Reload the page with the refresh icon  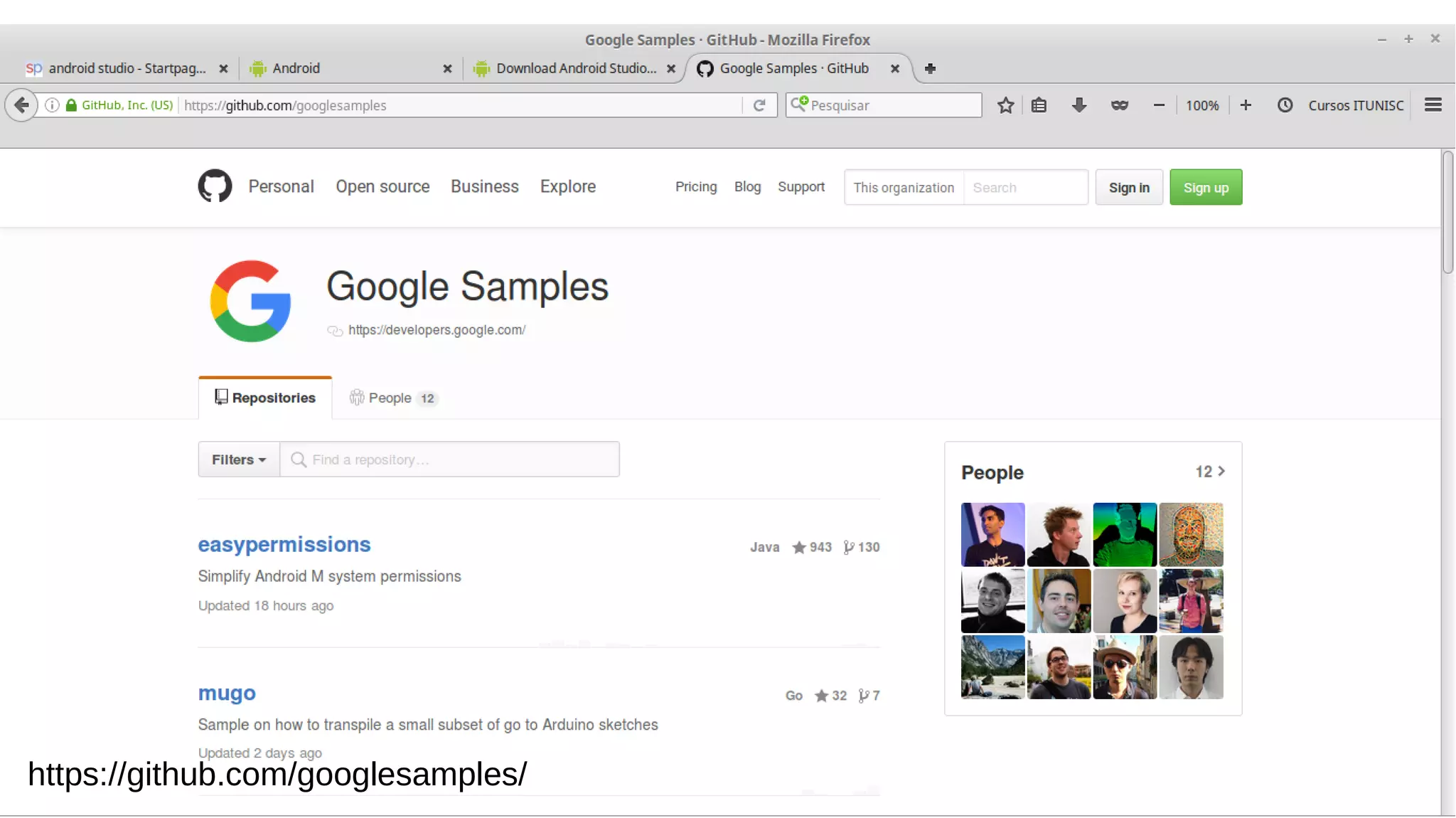coord(759,105)
